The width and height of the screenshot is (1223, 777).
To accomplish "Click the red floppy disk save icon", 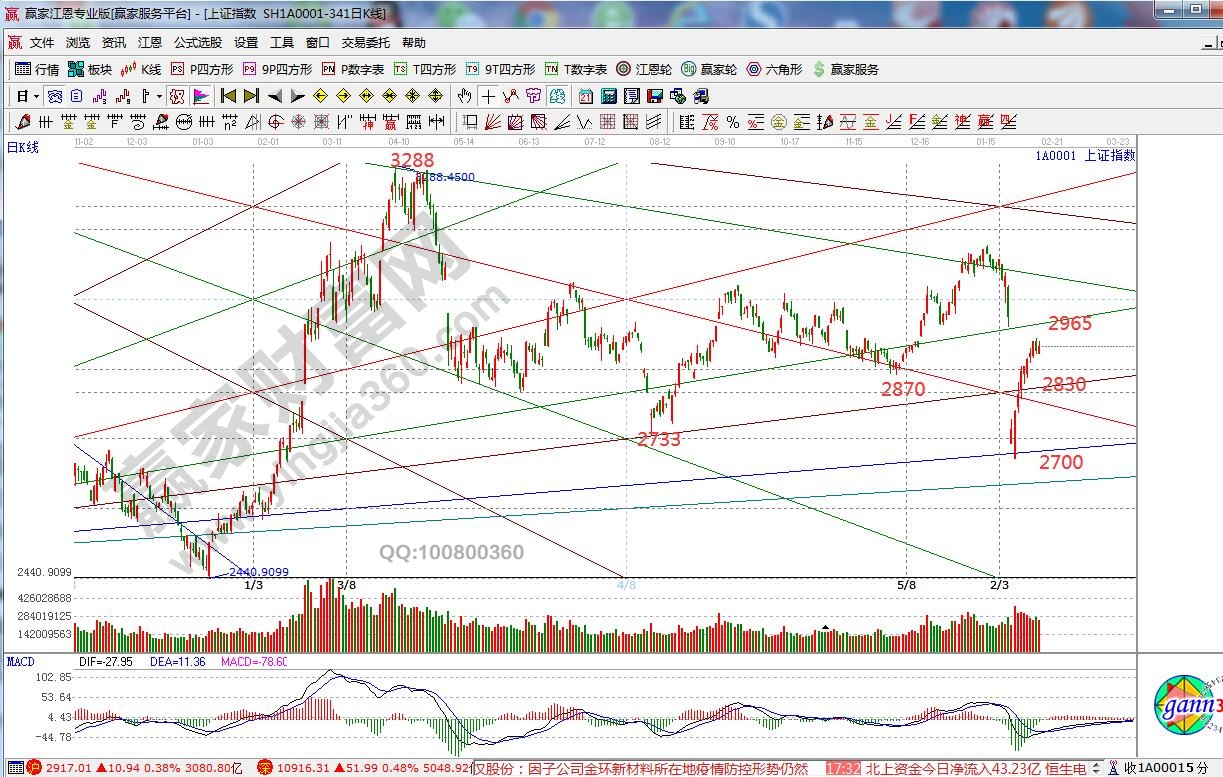I will pyautogui.click(x=655, y=96).
